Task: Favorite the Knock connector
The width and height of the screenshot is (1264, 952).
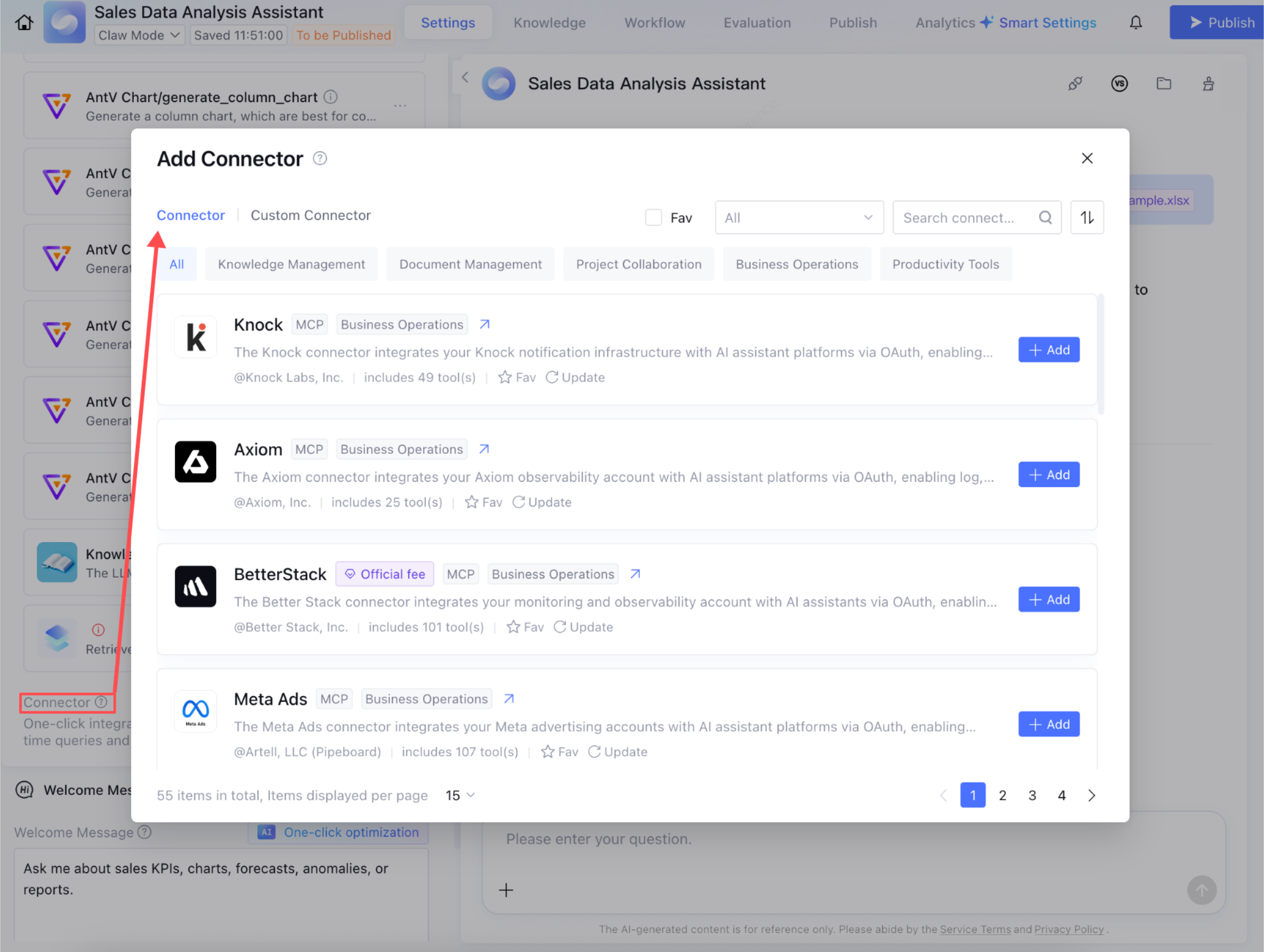Action: tap(517, 377)
